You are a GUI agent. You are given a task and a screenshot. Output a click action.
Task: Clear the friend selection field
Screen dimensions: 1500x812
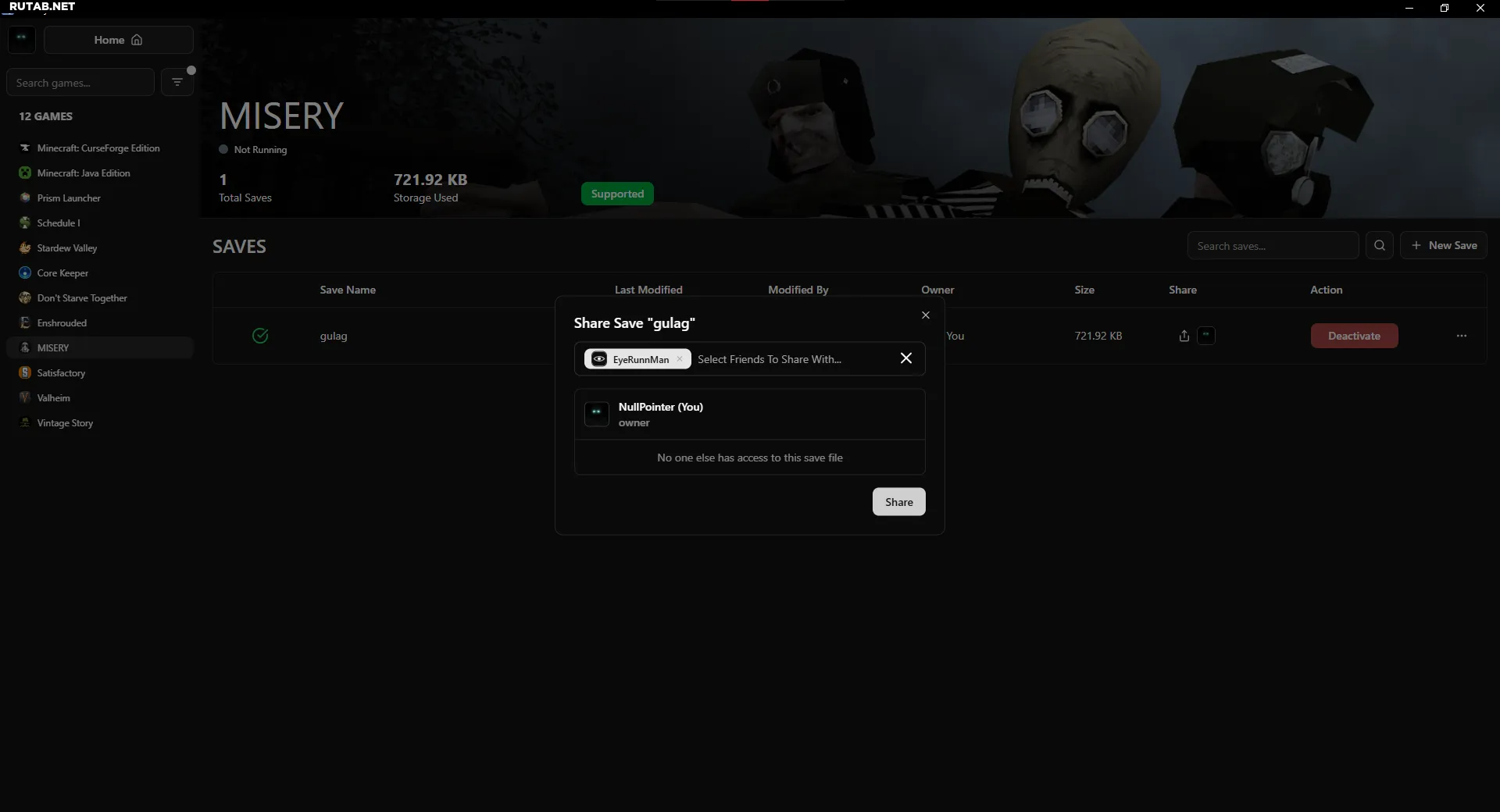pos(905,358)
